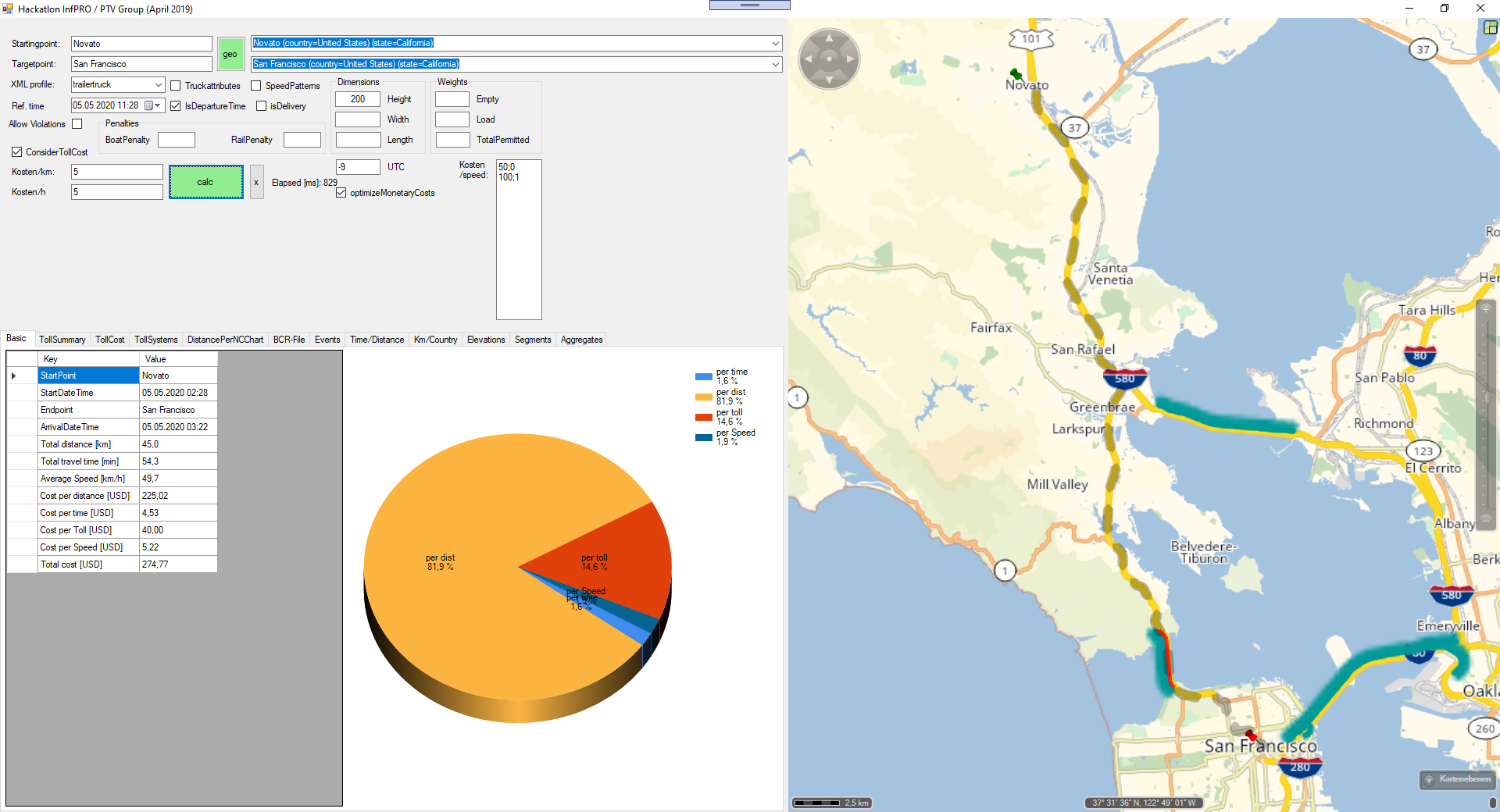Image resolution: width=1500 pixels, height=812 pixels.
Task: Click the green start pin at Novato
Action: pyautogui.click(x=1015, y=74)
